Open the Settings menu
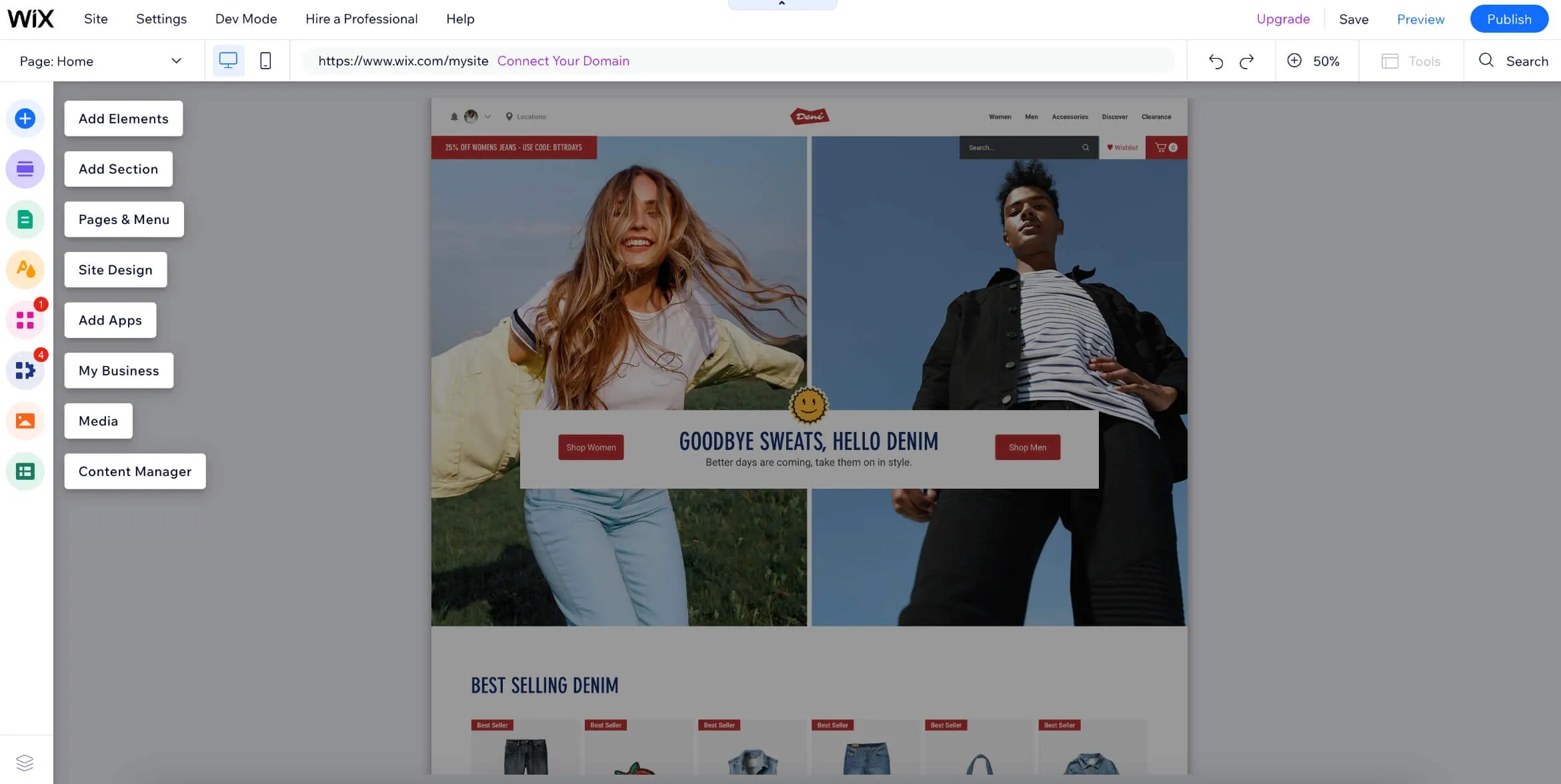 (161, 19)
